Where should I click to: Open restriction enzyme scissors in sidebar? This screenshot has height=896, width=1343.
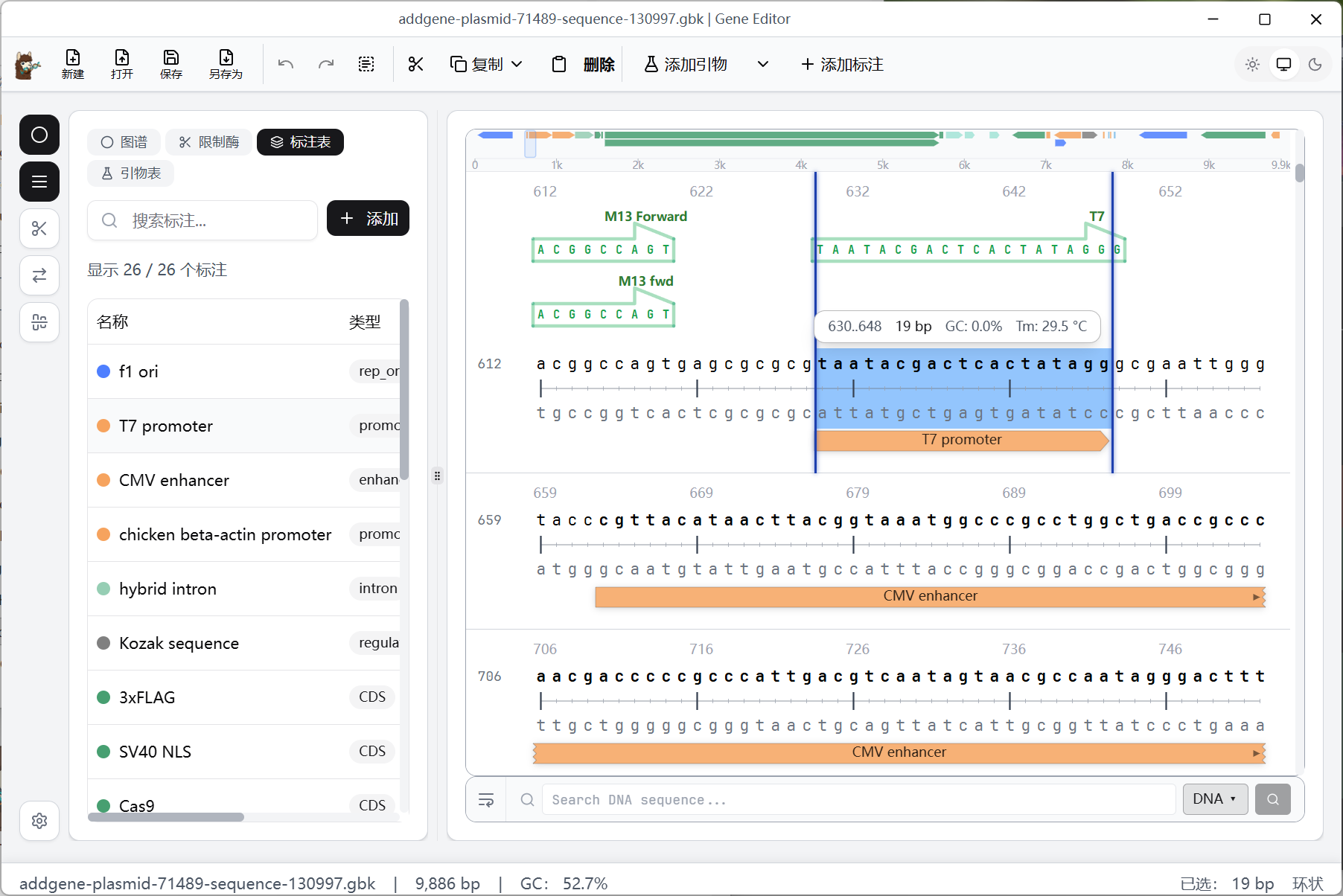pyautogui.click(x=39, y=228)
